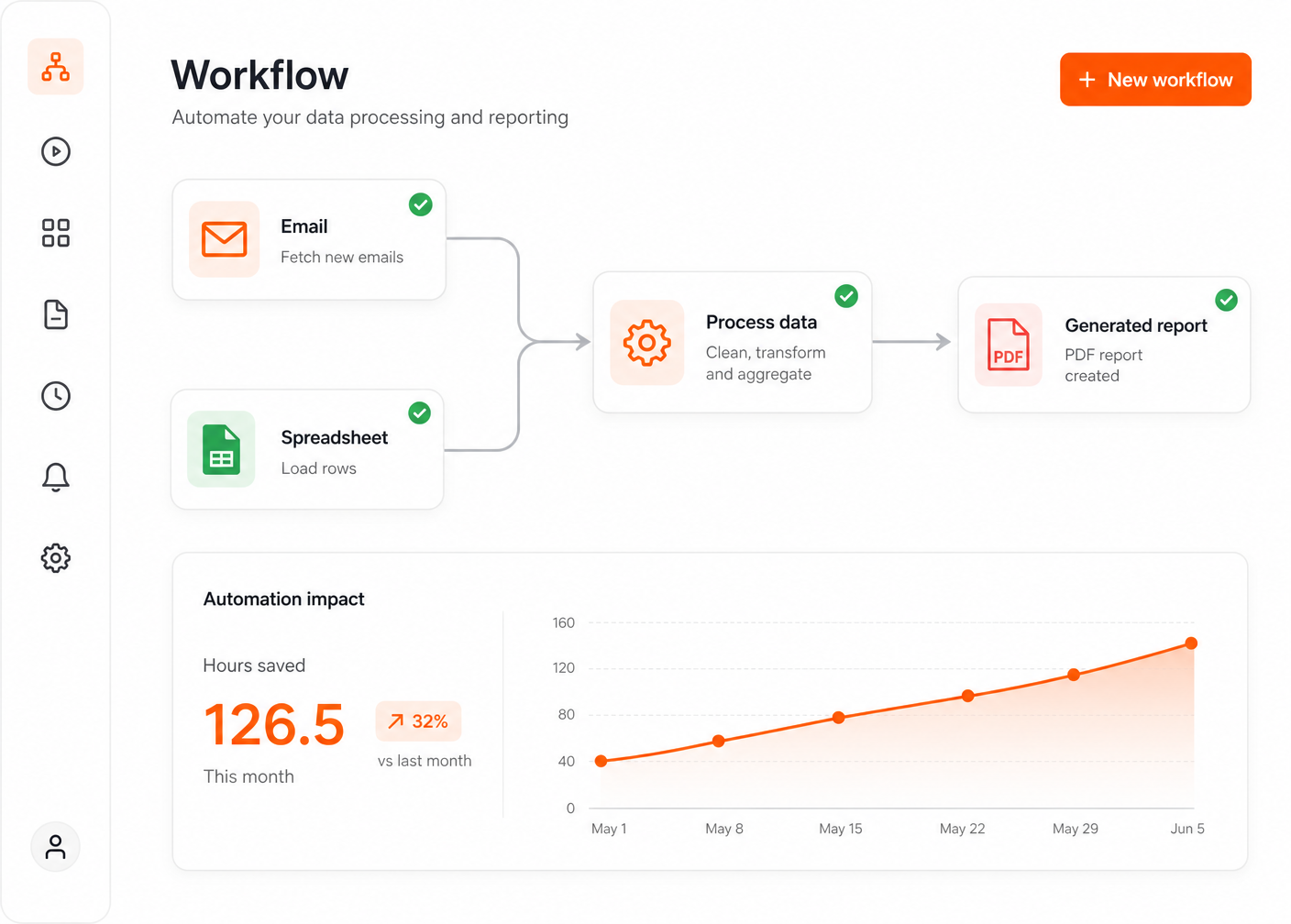Image resolution: width=1291 pixels, height=924 pixels.
Task: Open the workflow diagram sidebar icon
Action: tap(56, 67)
